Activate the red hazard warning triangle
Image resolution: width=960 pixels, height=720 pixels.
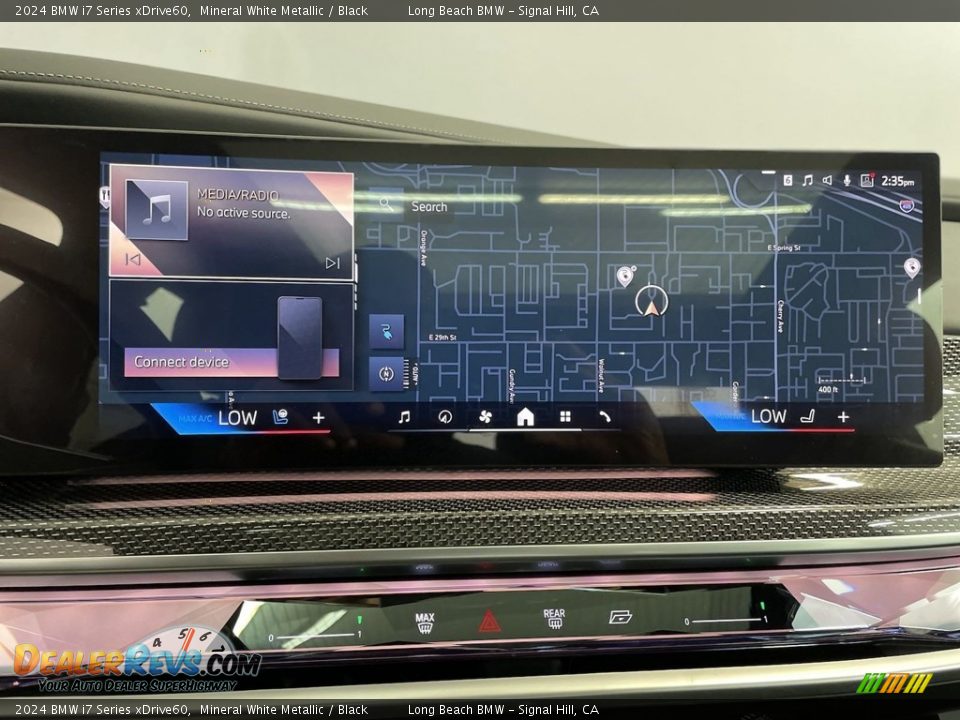click(490, 621)
